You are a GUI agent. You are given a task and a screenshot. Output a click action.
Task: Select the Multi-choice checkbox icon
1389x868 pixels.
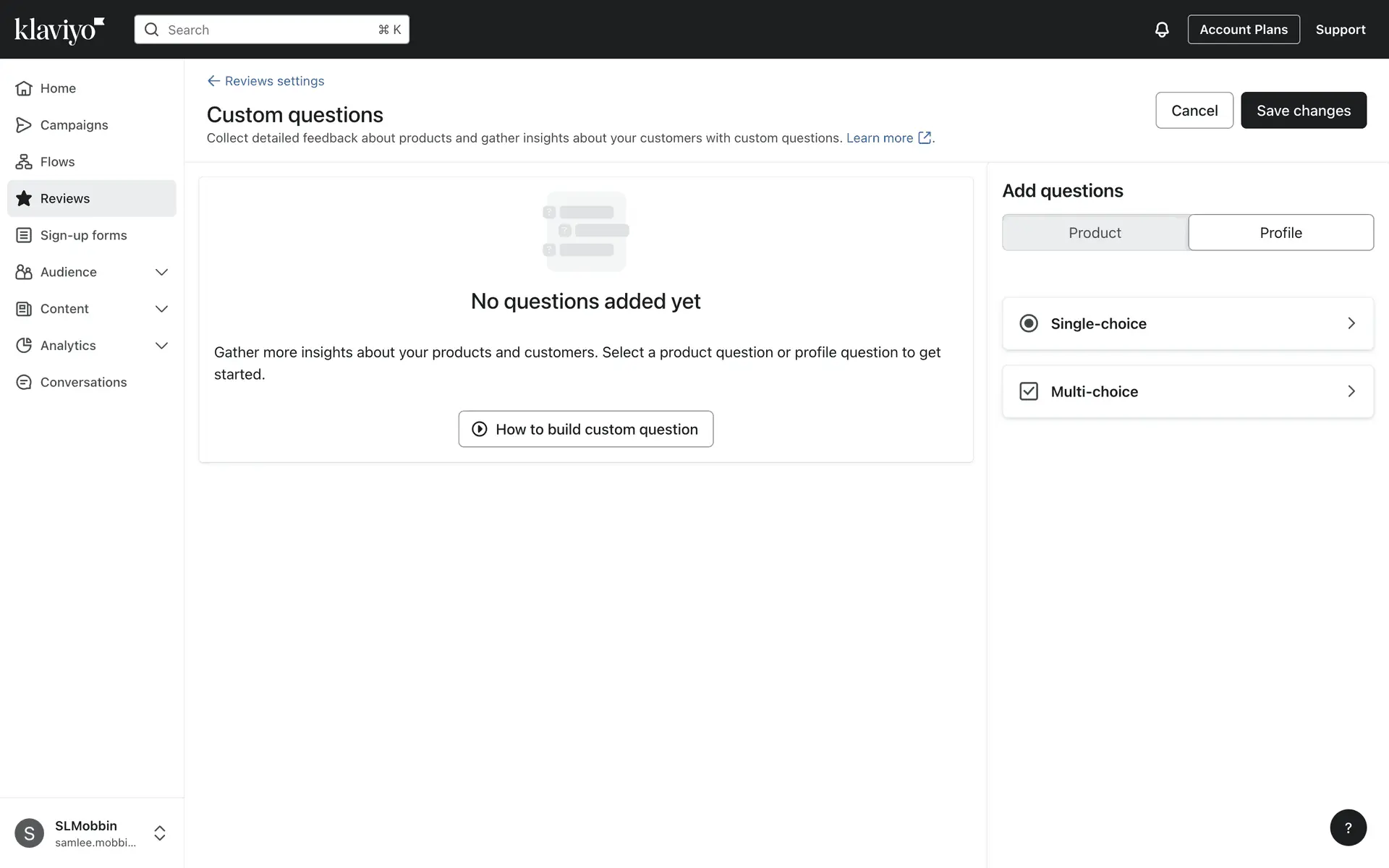point(1028,391)
